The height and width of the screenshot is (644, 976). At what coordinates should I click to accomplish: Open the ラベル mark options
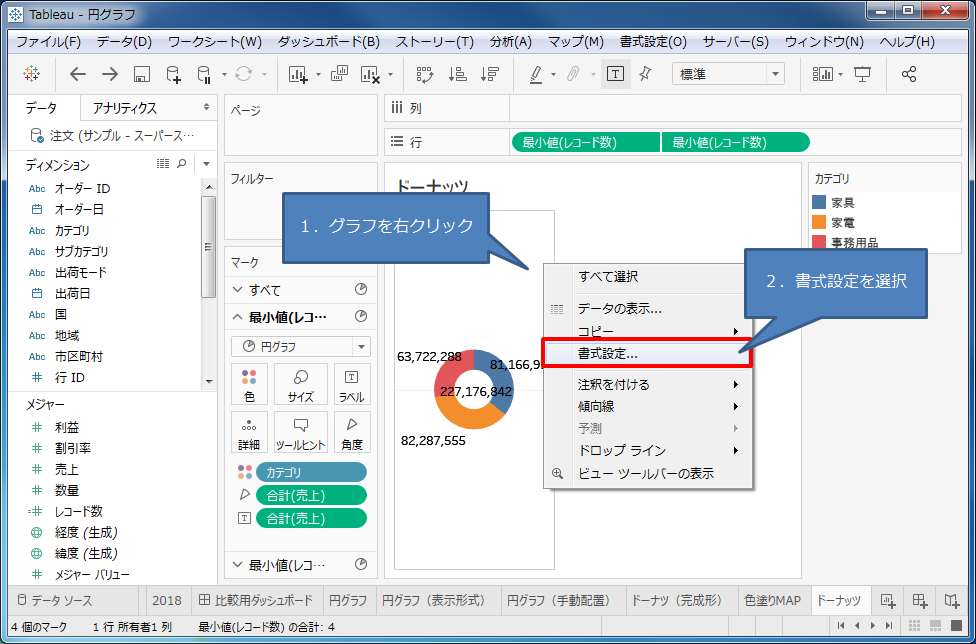pyautogui.click(x=351, y=384)
